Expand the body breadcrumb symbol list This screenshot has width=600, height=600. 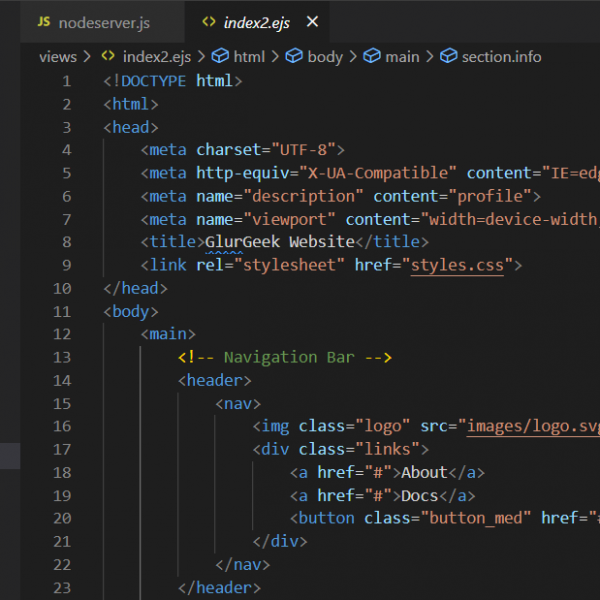pyautogui.click(x=325, y=57)
